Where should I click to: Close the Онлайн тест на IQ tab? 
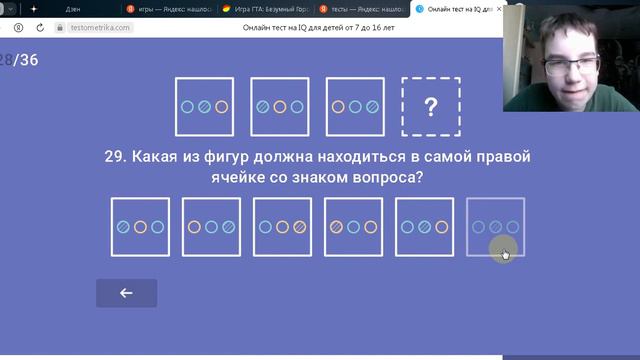click(x=499, y=9)
